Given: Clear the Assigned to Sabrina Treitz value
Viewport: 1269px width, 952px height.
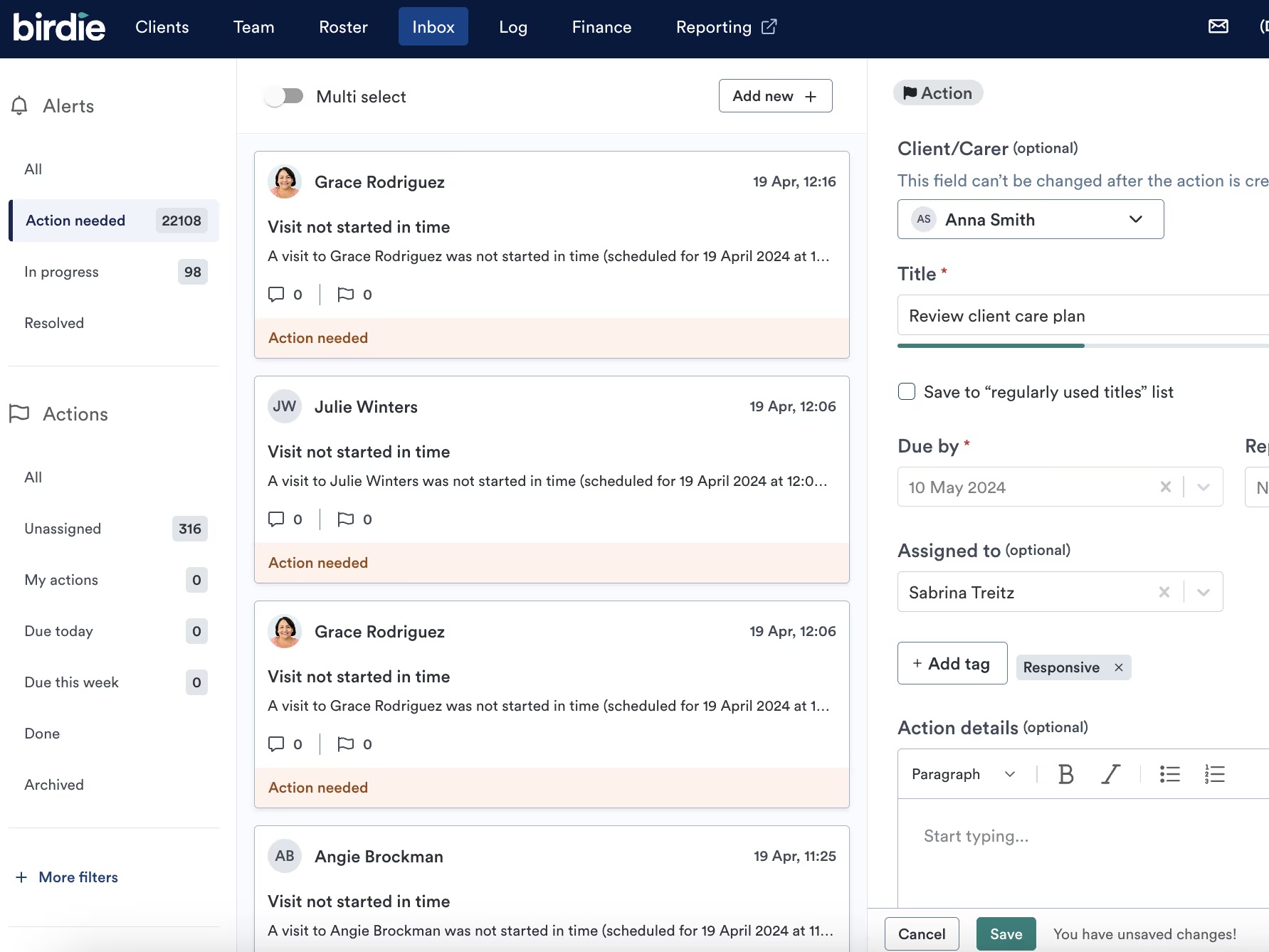Looking at the screenshot, I should [x=1164, y=592].
